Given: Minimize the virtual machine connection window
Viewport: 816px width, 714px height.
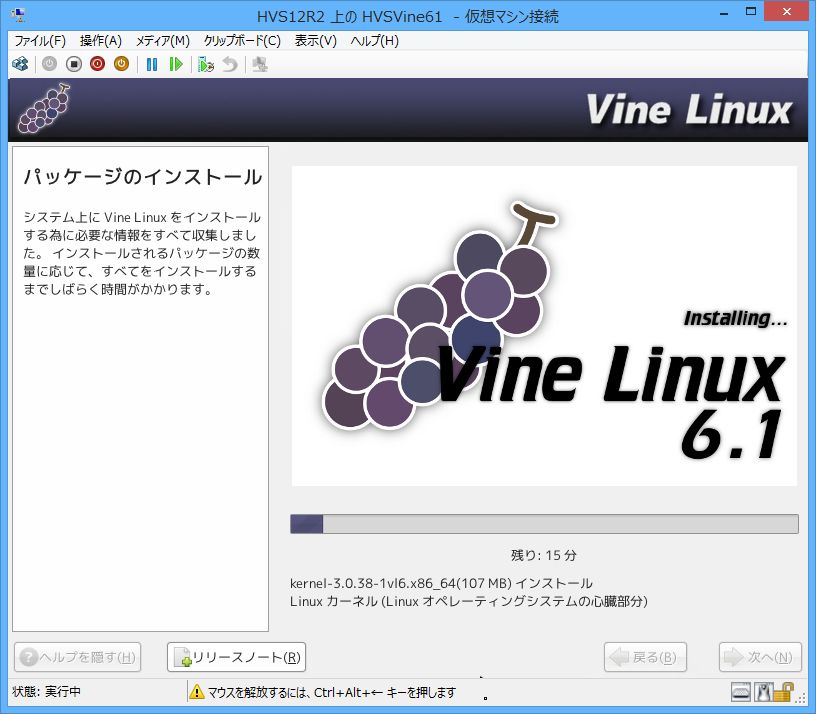Looking at the screenshot, I should click(723, 13).
